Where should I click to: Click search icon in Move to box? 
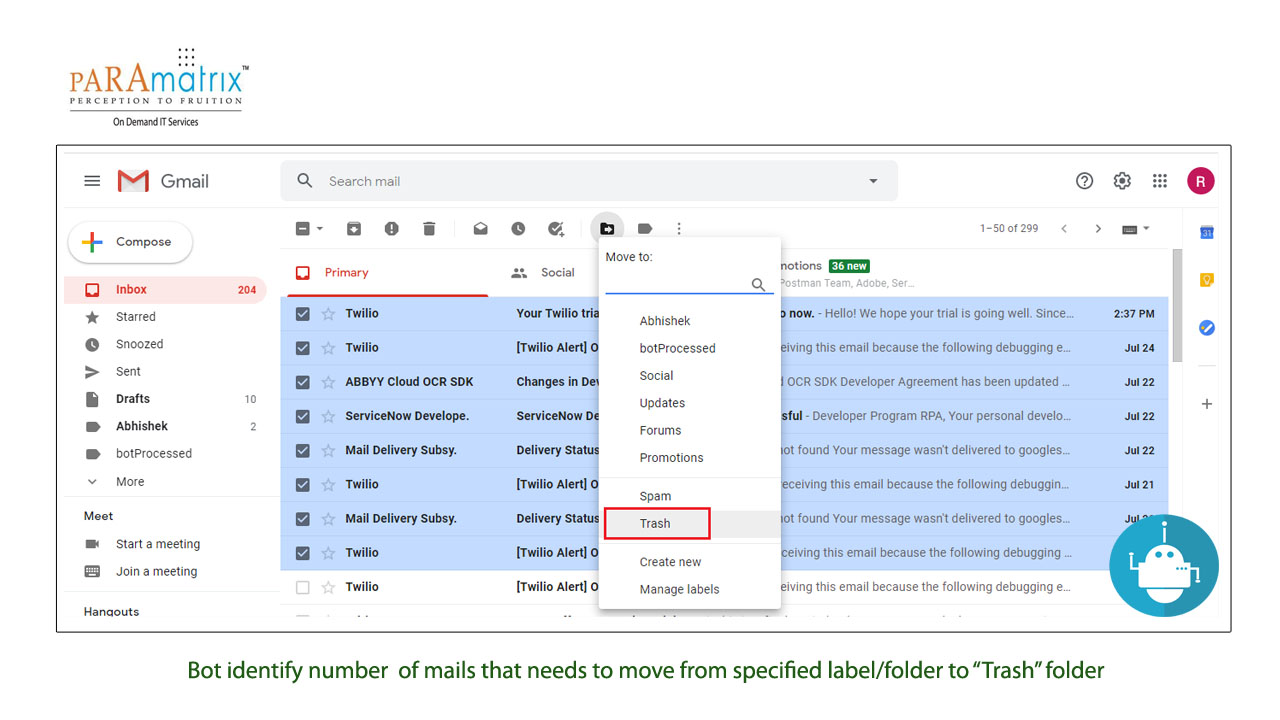(x=758, y=285)
